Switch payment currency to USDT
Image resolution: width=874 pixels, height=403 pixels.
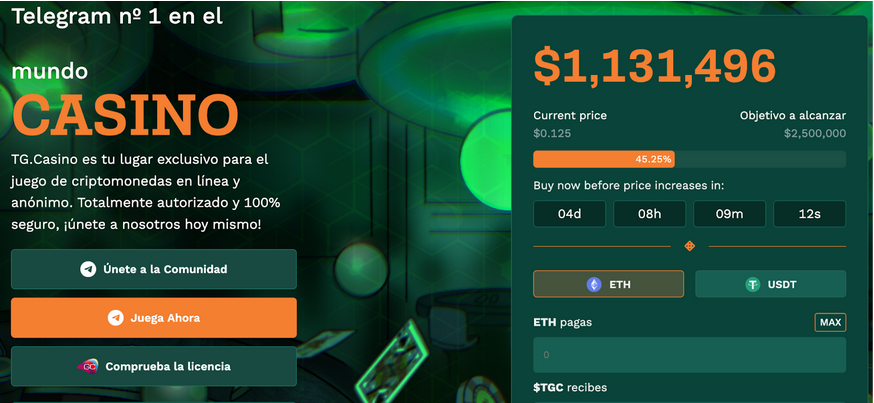770,284
